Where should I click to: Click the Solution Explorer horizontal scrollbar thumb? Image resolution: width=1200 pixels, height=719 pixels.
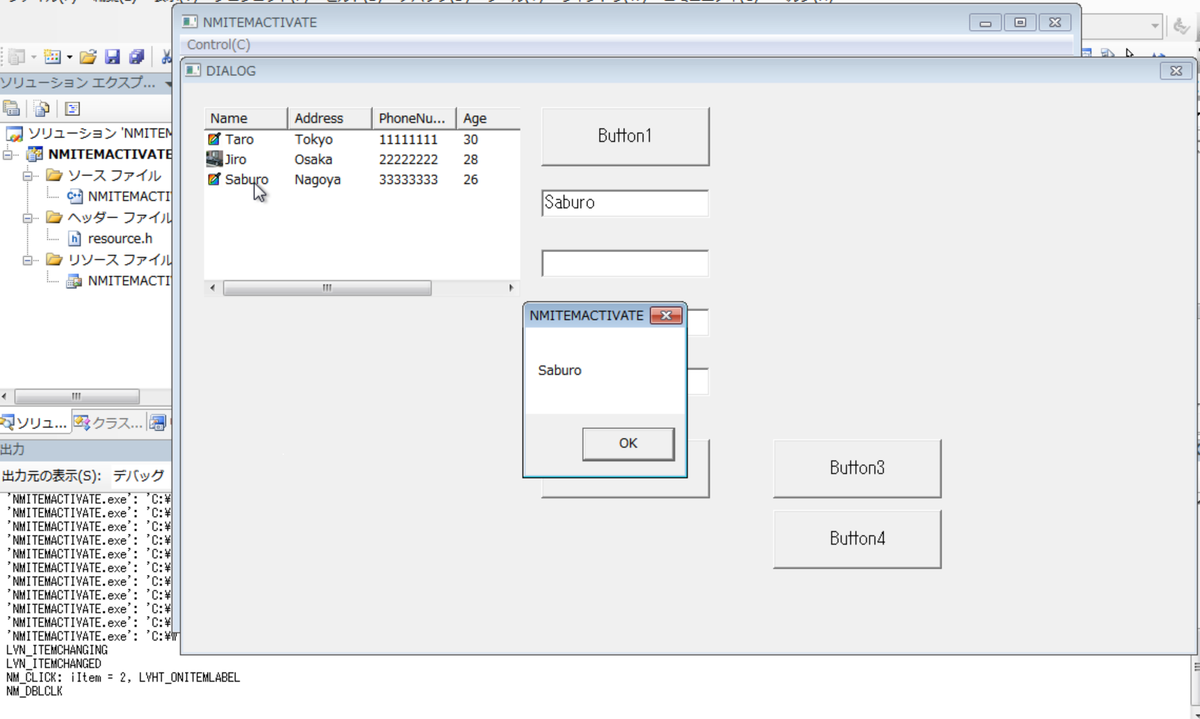[77, 397]
